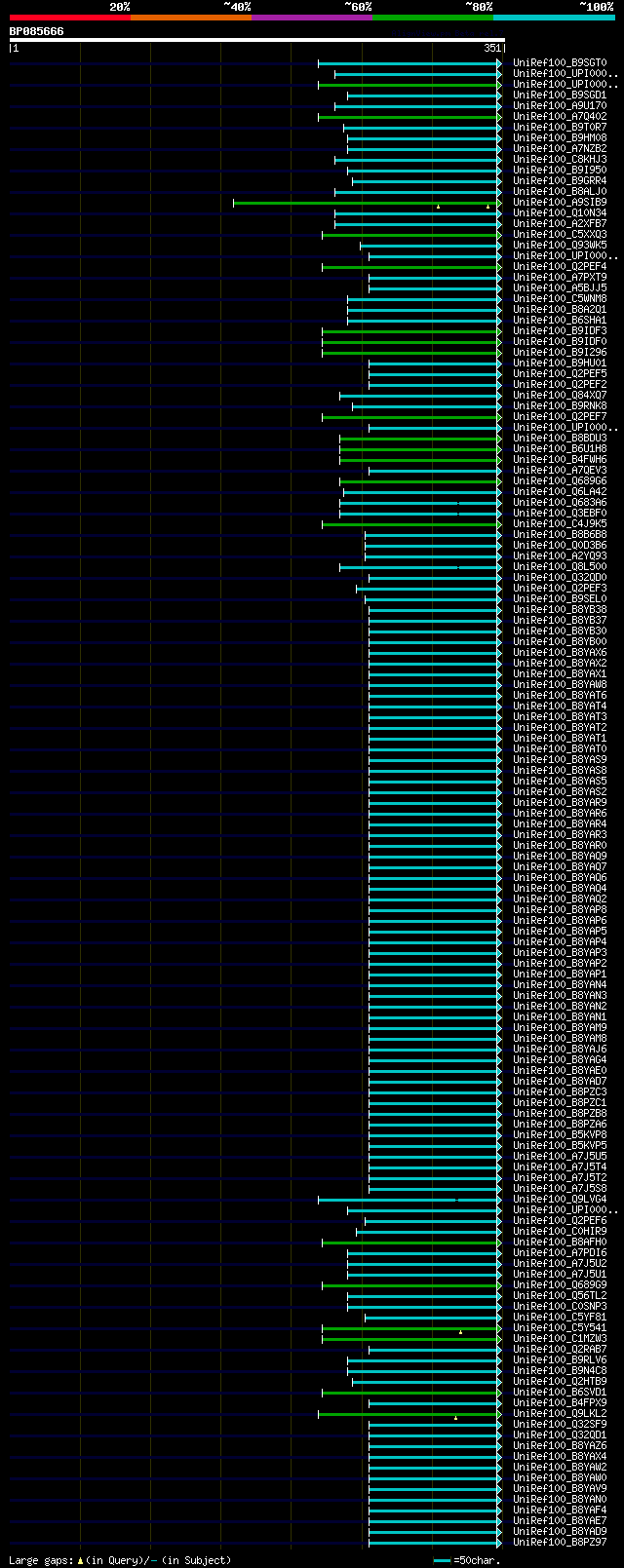Select the UniRef100_A7QEV3 label
Image resolution: width=624 pixels, height=1568 pixels.
[x=560, y=471]
